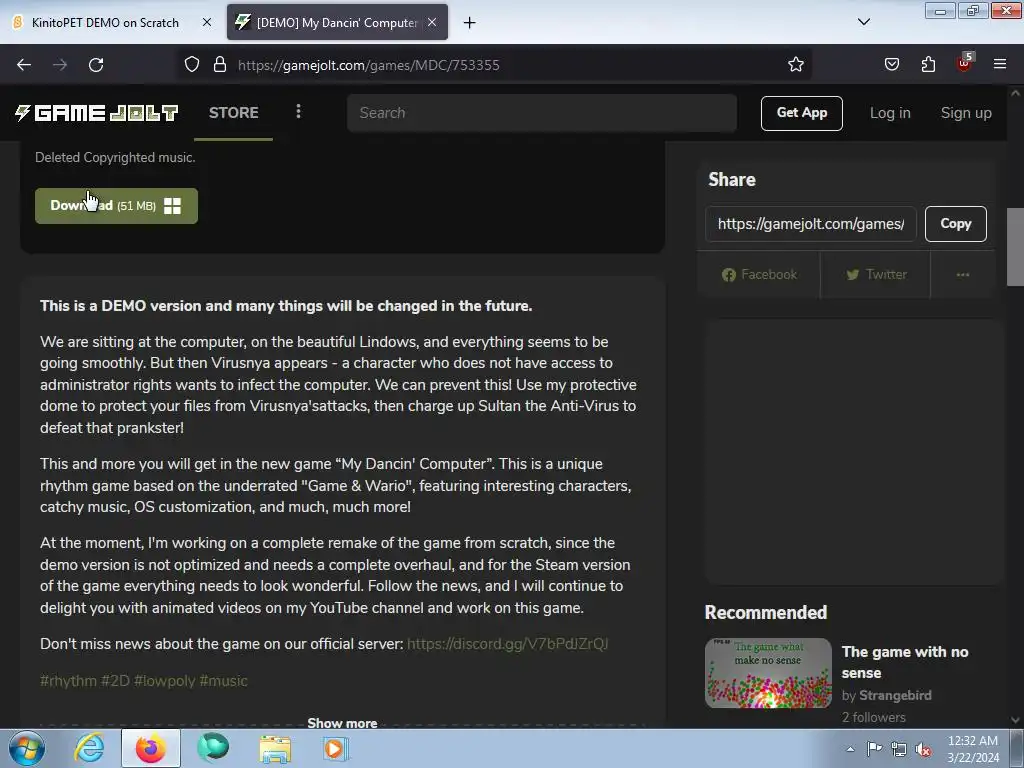1024x768 pixels.
Task: Click the page vertical scrollbar thumb
Action: (1015, 247)
